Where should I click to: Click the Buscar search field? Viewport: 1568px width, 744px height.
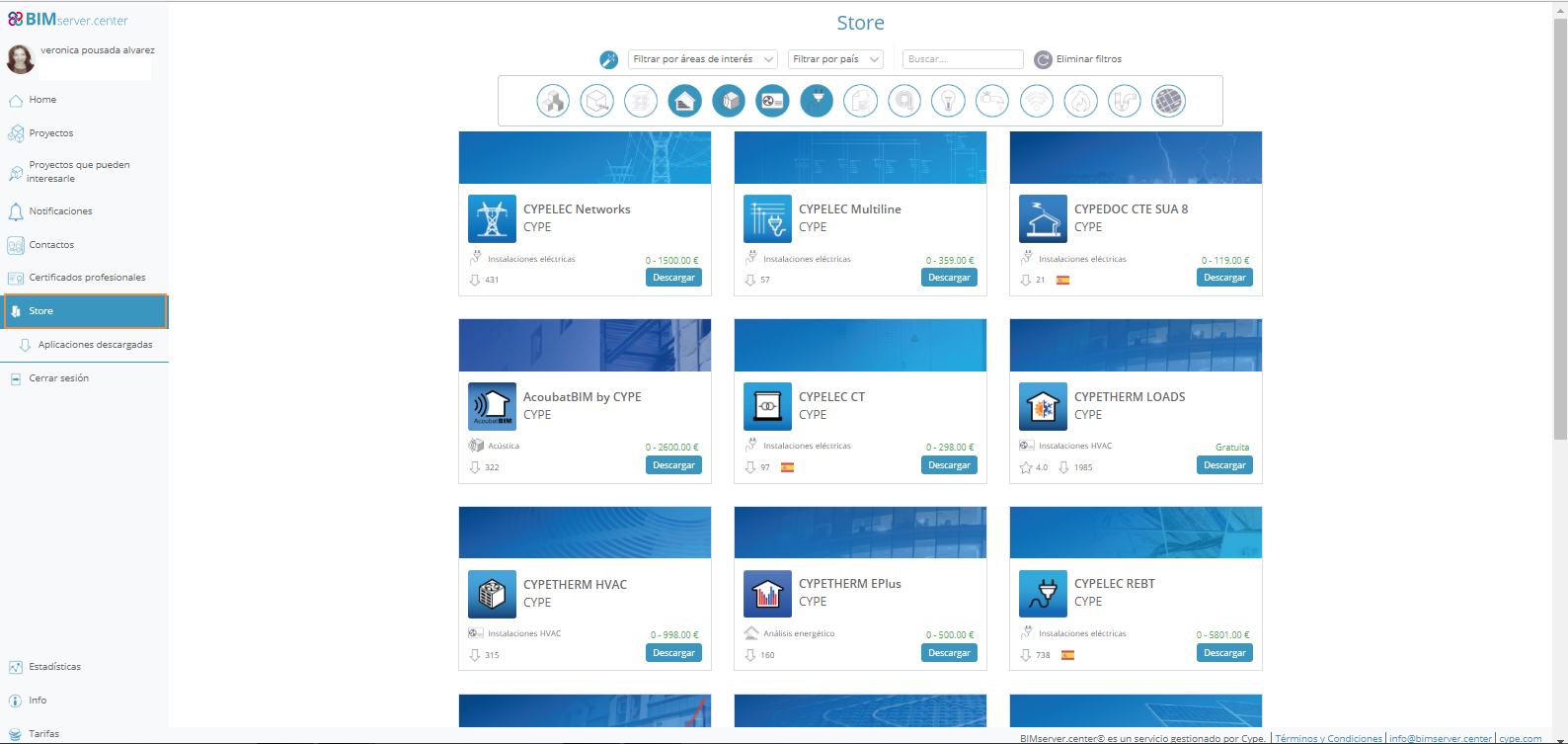point(963,59)
